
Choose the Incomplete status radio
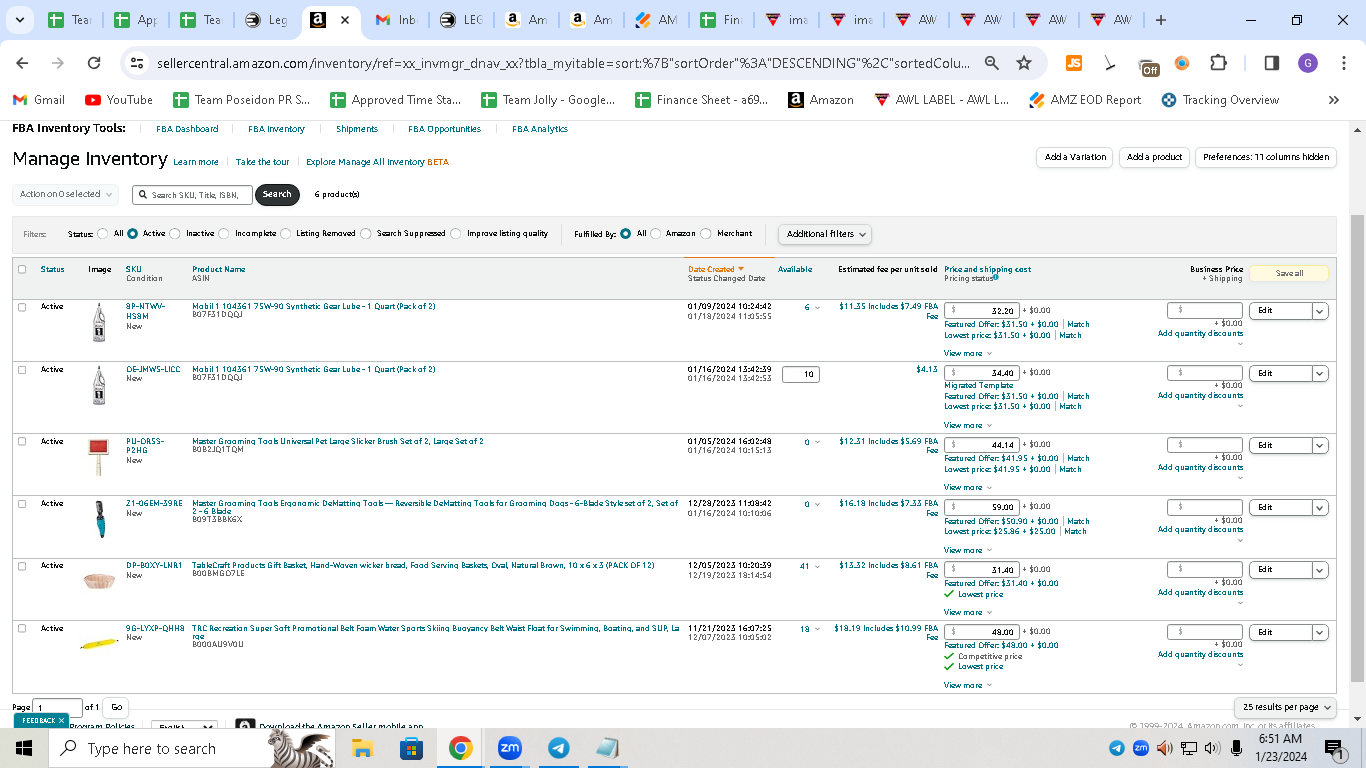[x=224, y=234]
